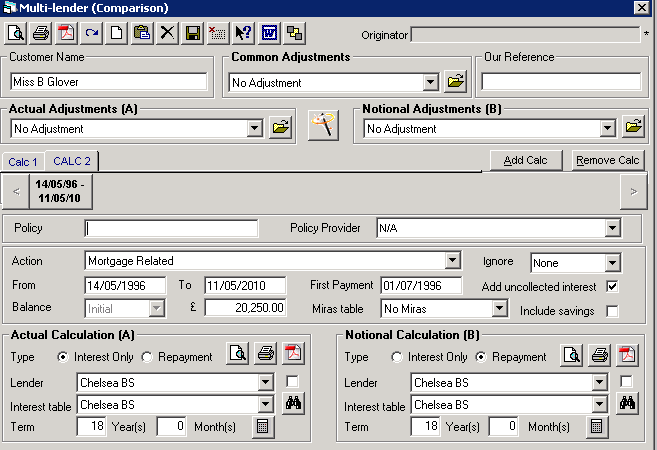
Task: Tick the Include savings checkbox
Action: pyautogui.click(x=612, y=311)
